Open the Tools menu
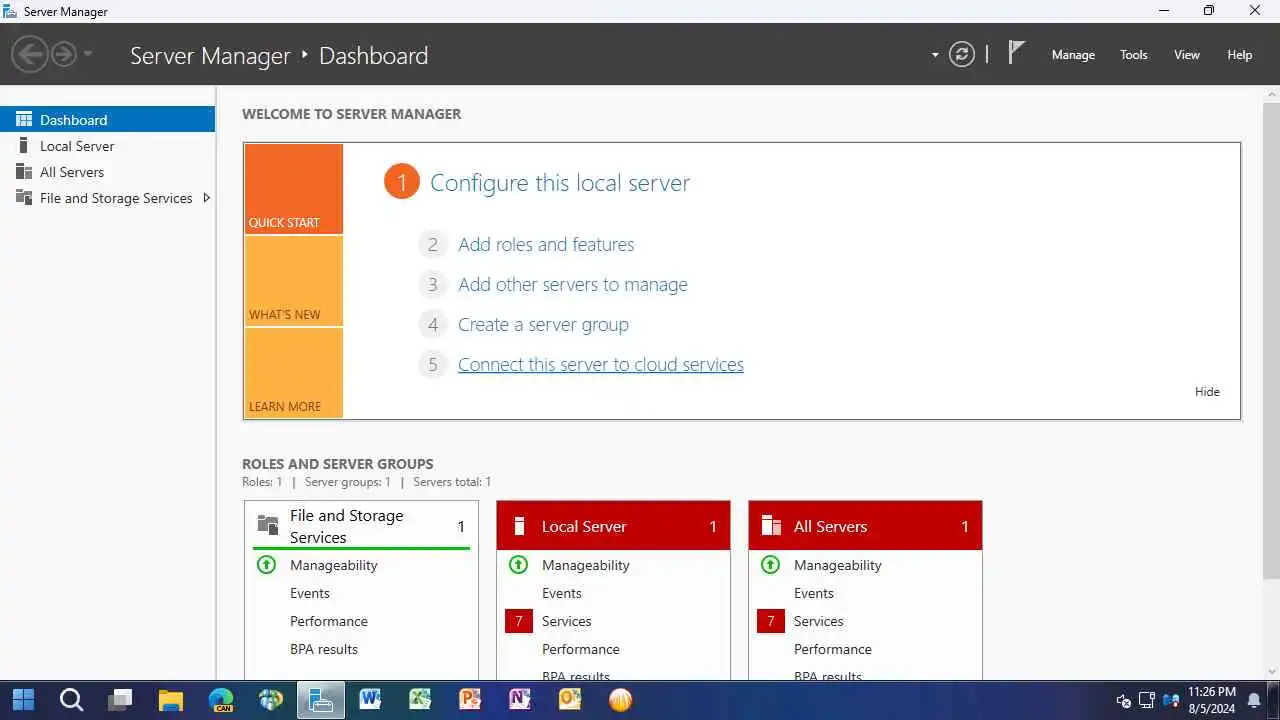This screenshot has width=1280, height=720. click(x=1134, y=55)
